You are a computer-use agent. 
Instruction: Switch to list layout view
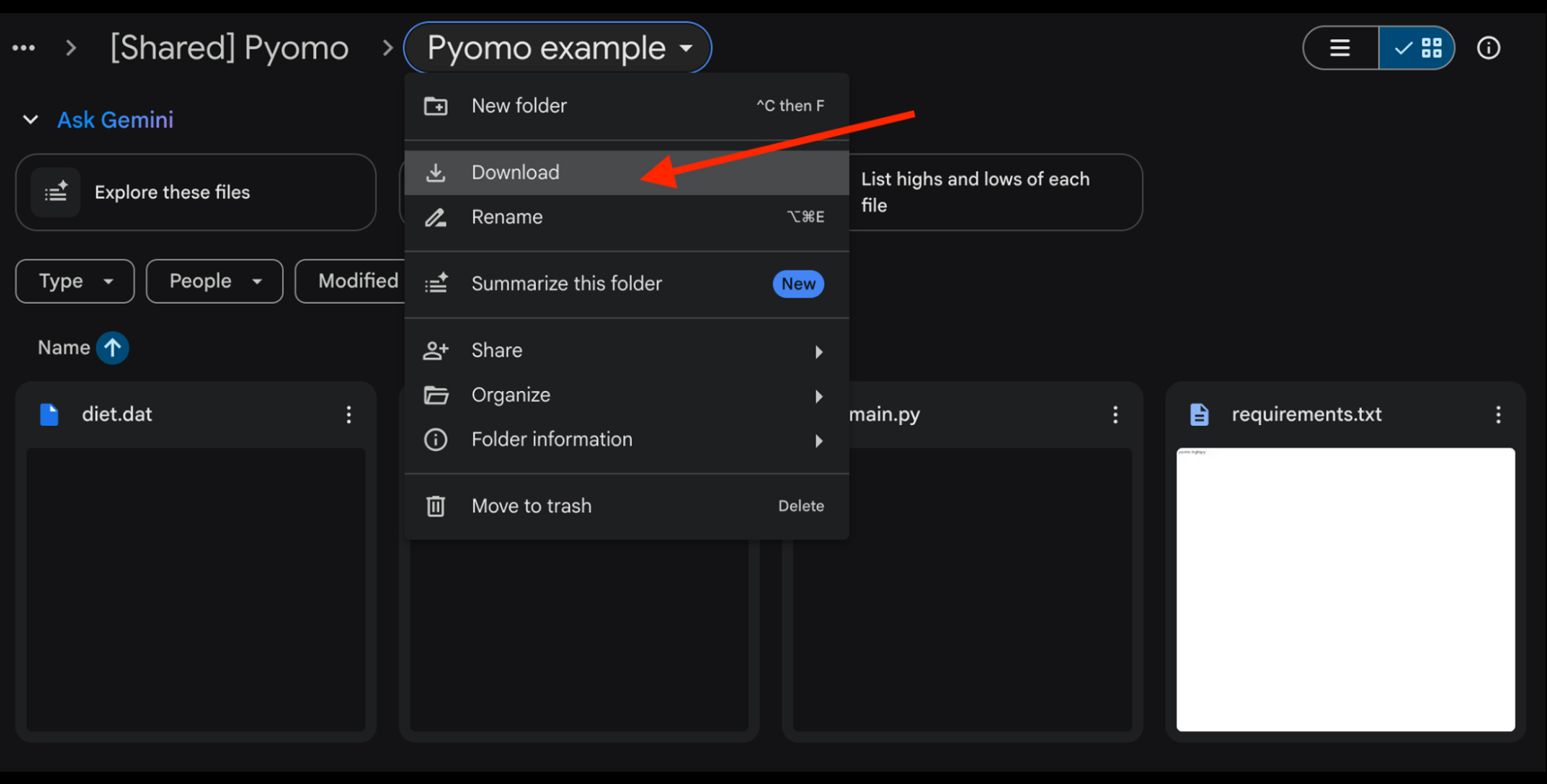pyautogui.click(x=1340, y=48)
